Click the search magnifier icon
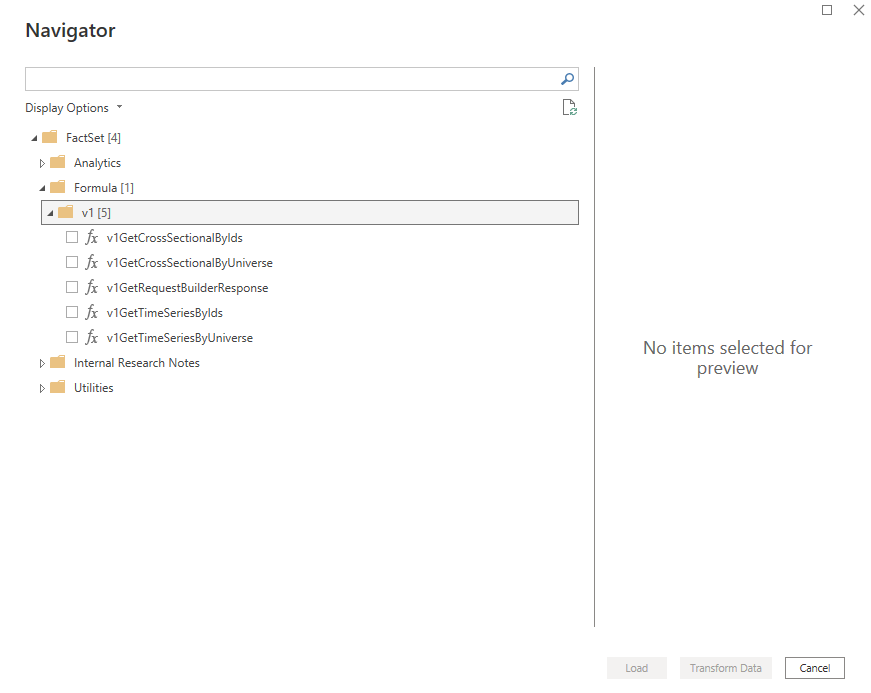 567,78
